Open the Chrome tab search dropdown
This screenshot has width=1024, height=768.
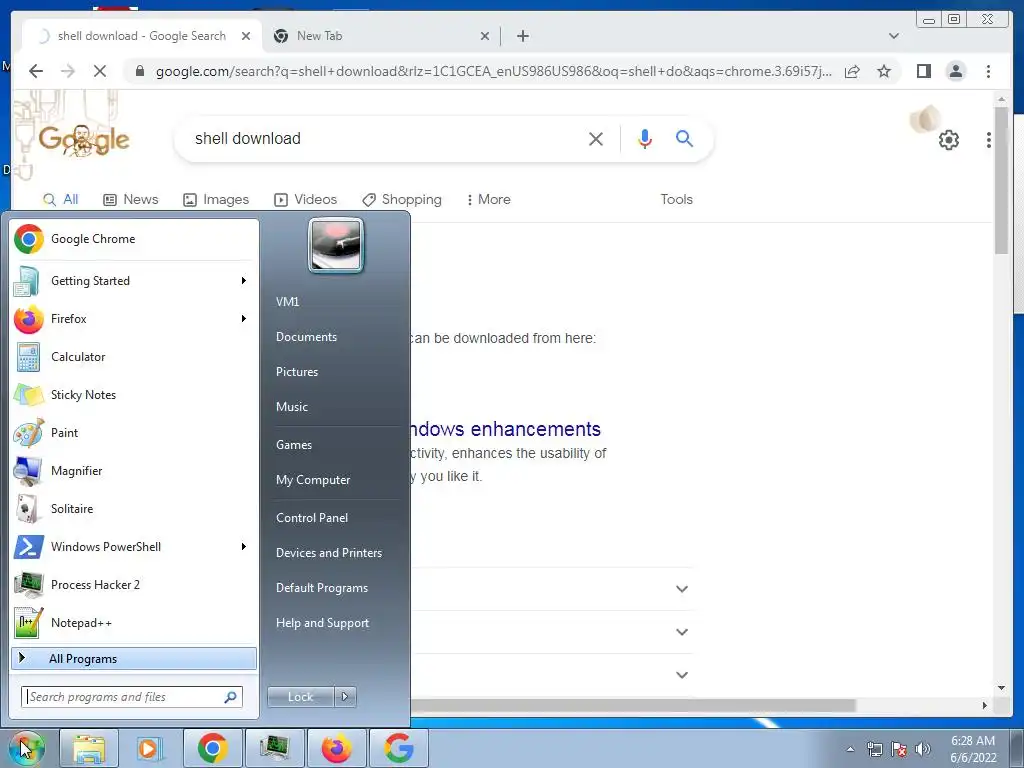point(893,36)
